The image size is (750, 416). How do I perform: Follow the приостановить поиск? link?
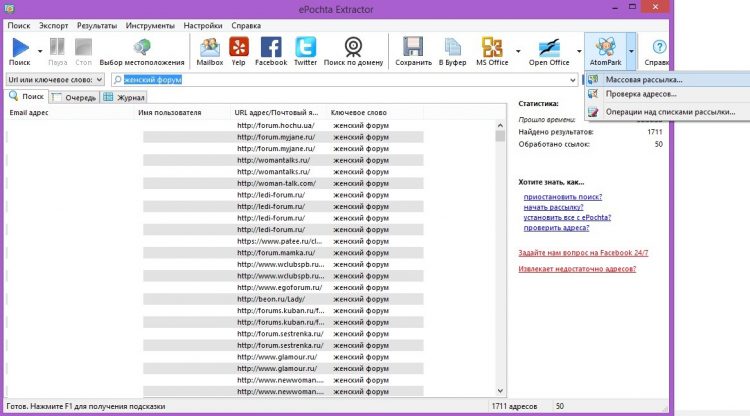tap(562, 197)
